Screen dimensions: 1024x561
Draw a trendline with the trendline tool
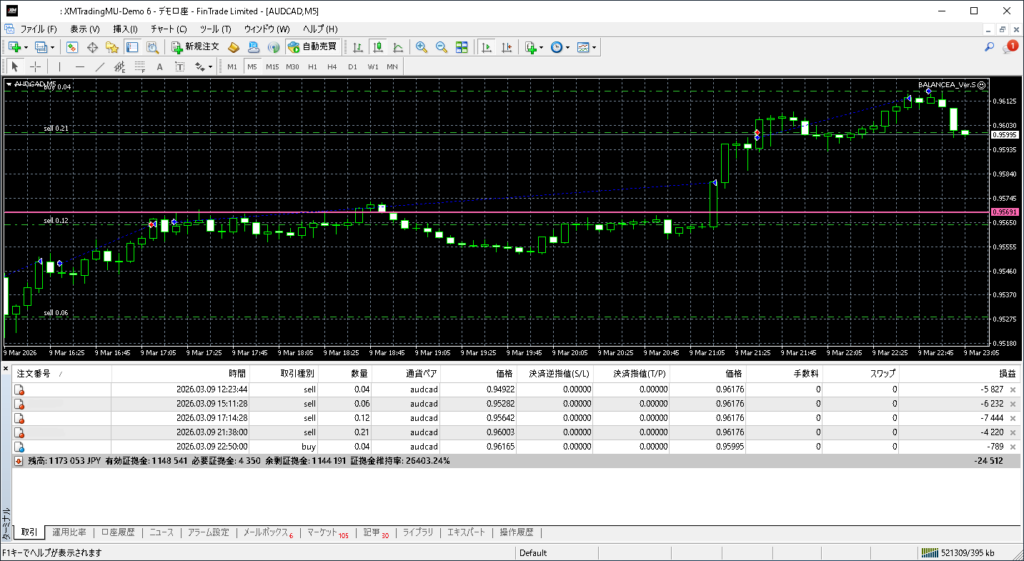click(x=99, y=67)
